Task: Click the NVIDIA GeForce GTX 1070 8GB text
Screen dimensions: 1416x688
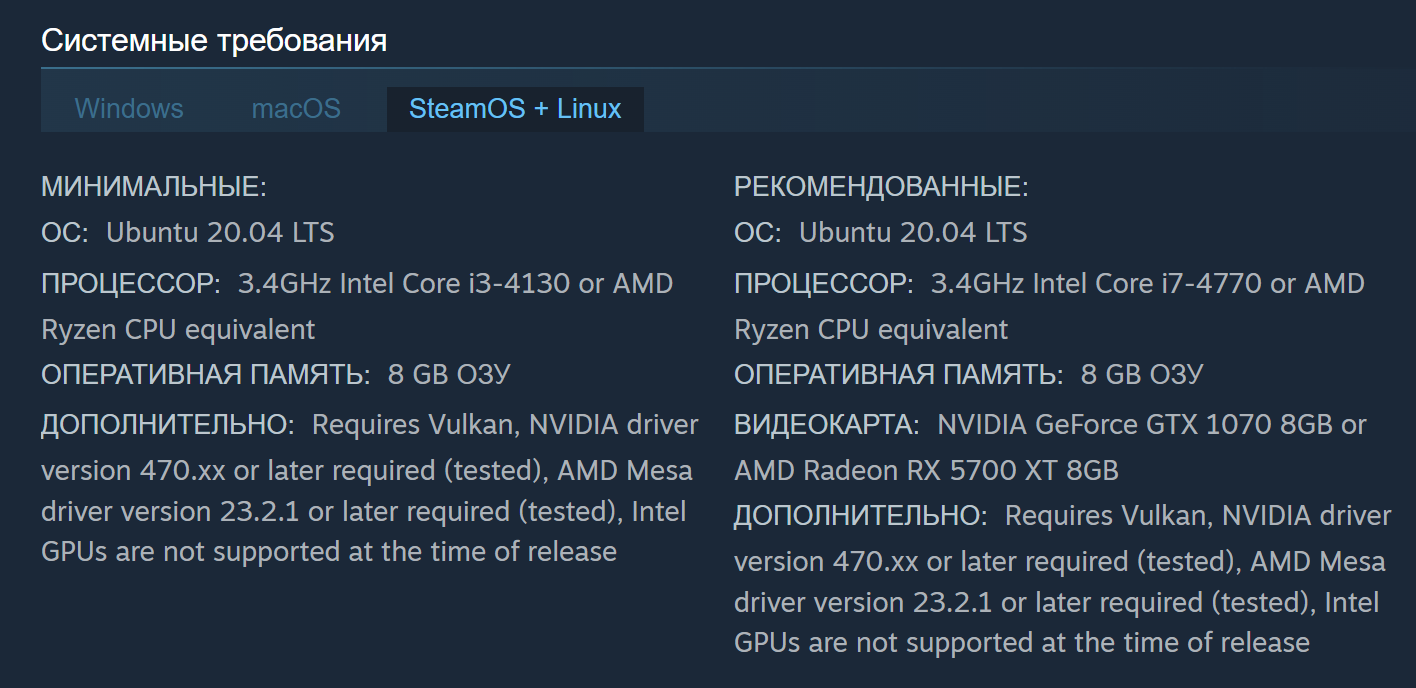Action: click(1135, 425)
